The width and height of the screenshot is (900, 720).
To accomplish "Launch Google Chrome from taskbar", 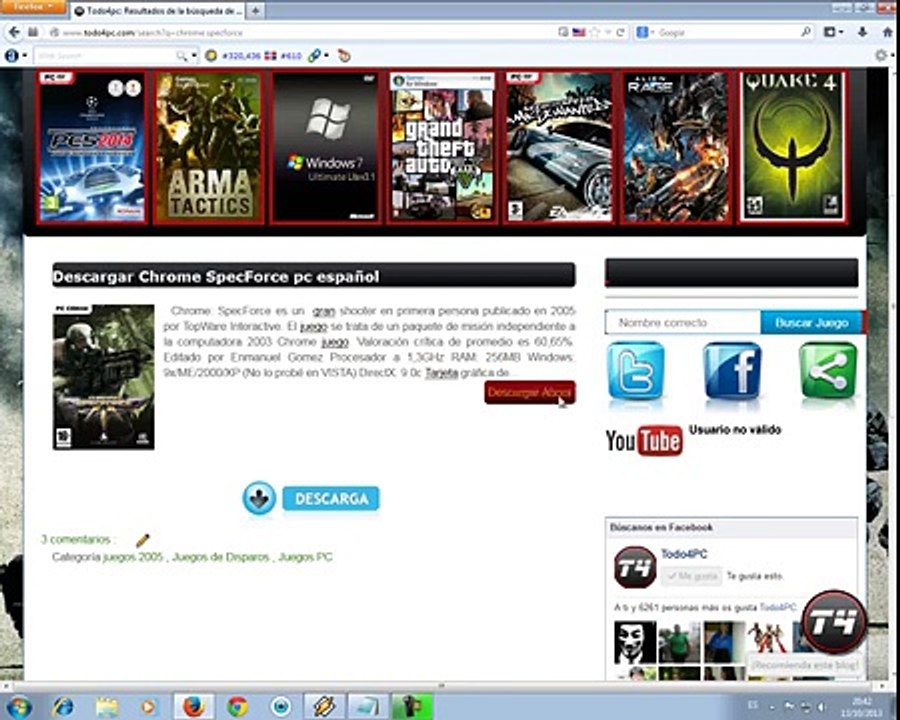I will point(237,707).
